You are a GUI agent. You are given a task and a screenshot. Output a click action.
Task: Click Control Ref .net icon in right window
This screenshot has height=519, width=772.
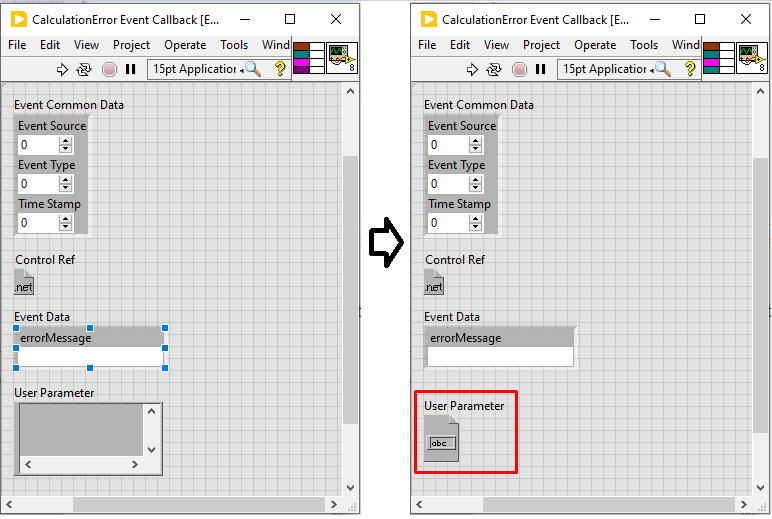434,282
